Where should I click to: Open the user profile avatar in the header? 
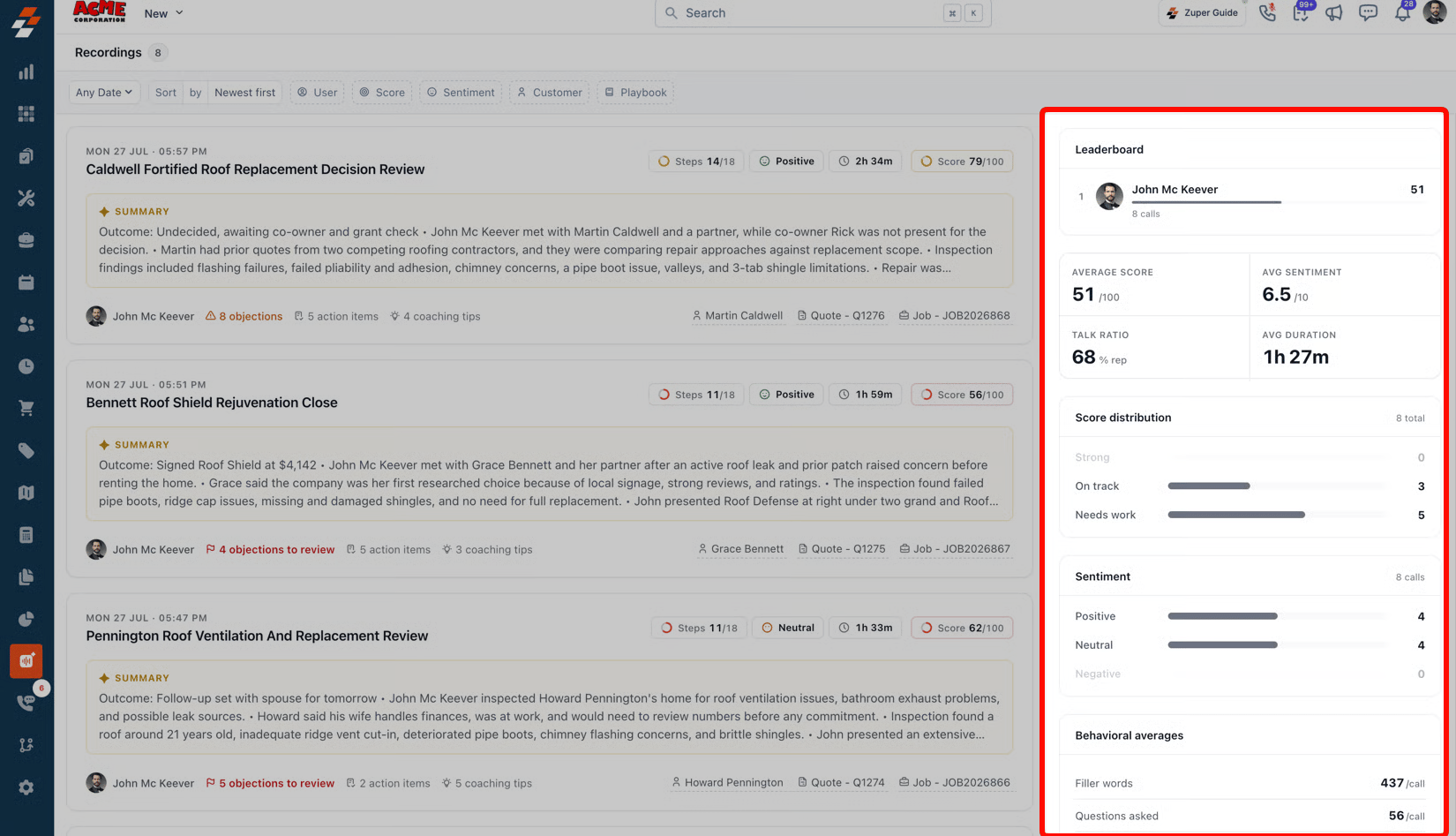[1435, 12]
